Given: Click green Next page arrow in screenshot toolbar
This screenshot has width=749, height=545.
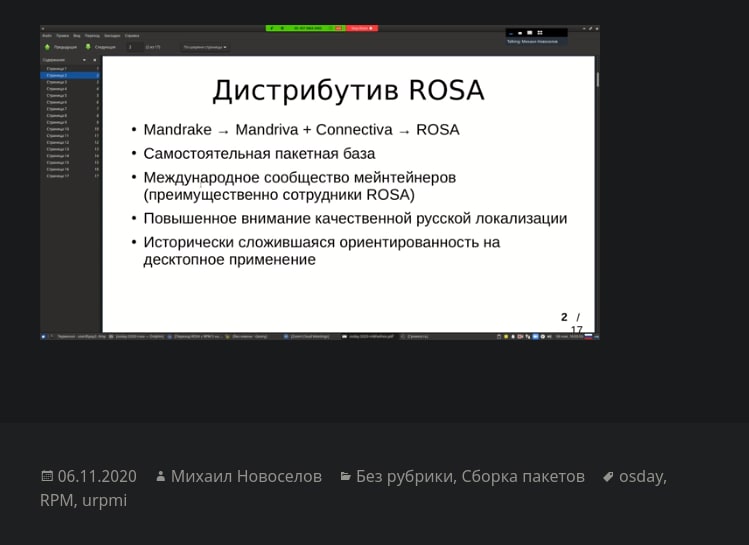Looking at the screenshot, I should coord(88,47).
